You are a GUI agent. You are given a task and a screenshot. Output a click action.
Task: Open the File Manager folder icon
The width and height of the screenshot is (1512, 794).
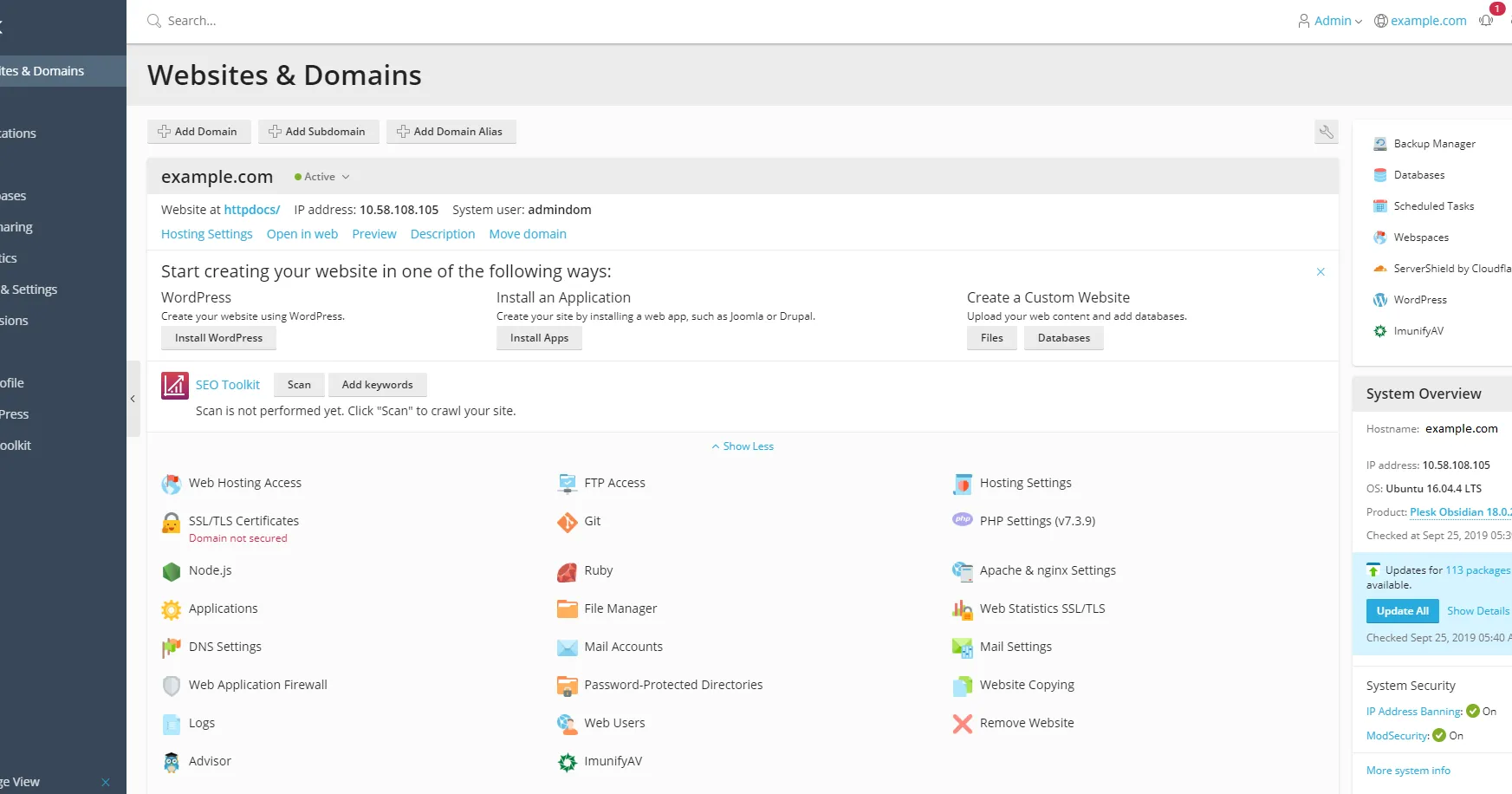pyautogui.click(x=567, y=609)
